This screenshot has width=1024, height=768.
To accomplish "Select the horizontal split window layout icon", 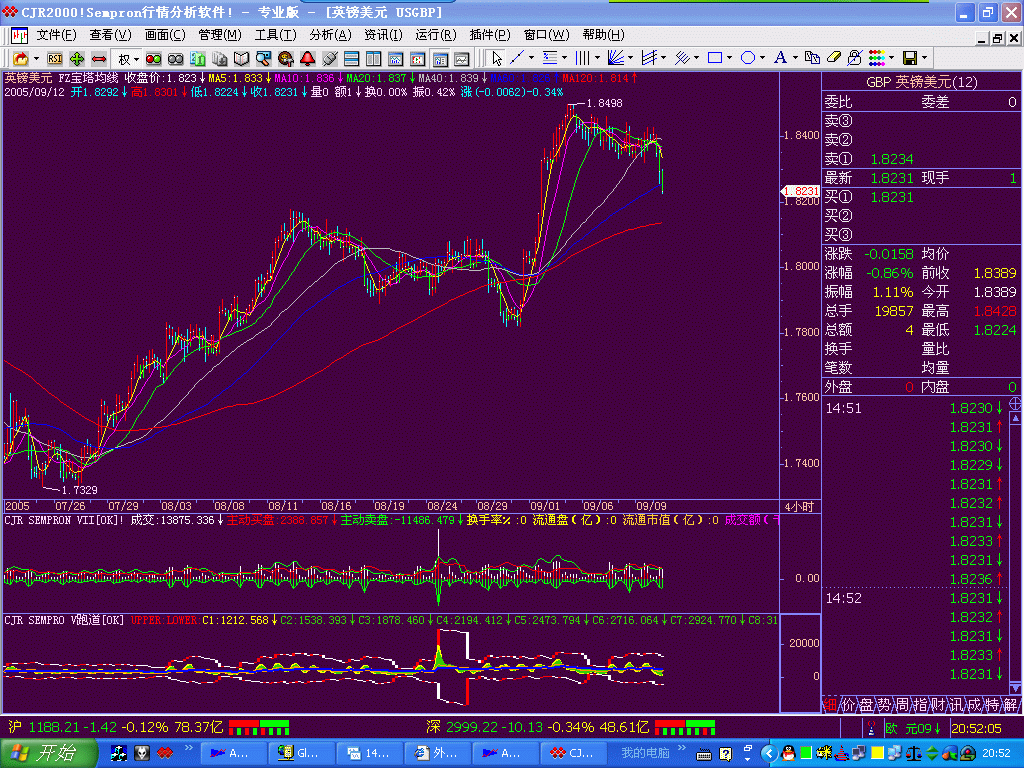I will (351, 59).
